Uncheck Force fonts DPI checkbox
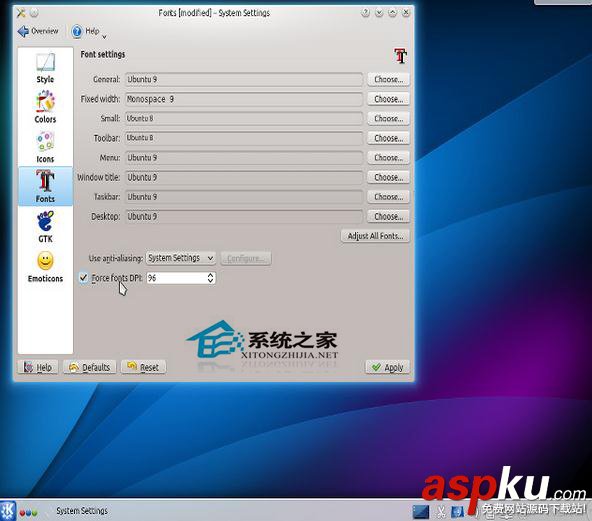 tap(83, 278)
